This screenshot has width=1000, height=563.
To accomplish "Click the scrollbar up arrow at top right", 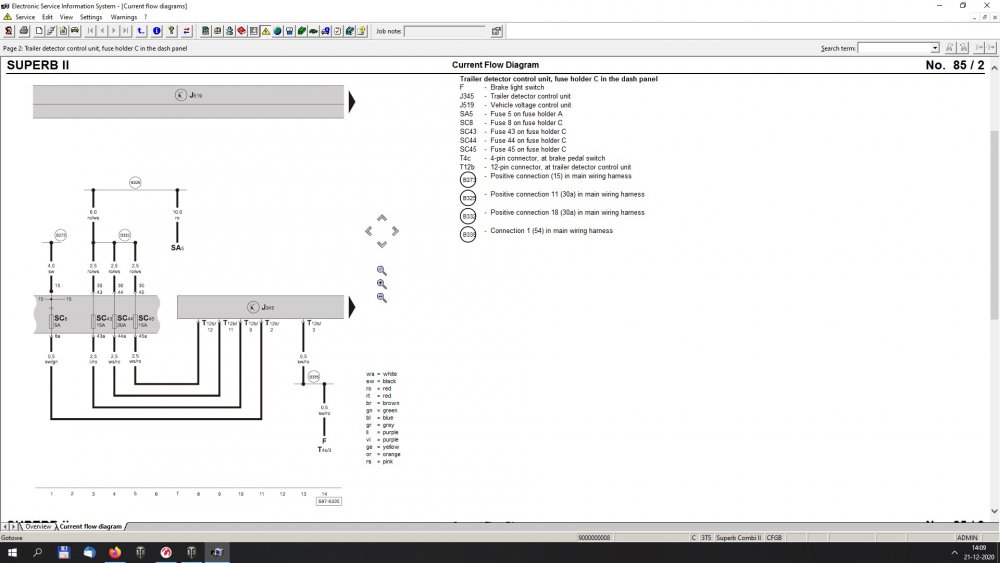I will pos(994,66).
